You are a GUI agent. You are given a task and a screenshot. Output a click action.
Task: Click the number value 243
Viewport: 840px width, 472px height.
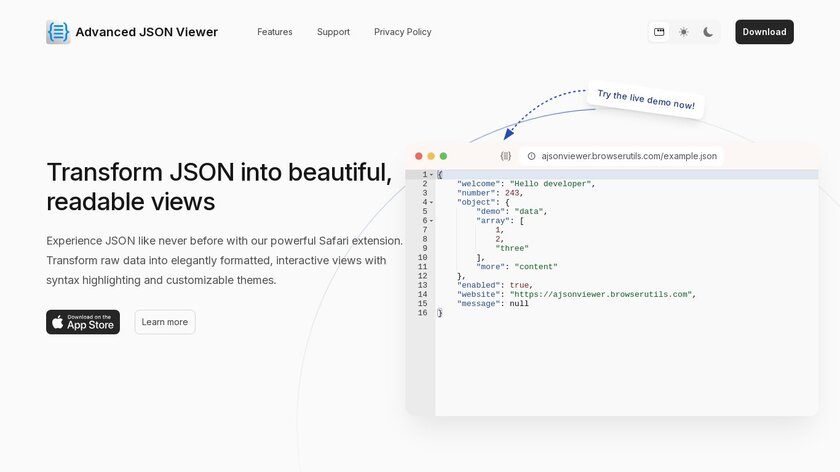tap(512, 193)
